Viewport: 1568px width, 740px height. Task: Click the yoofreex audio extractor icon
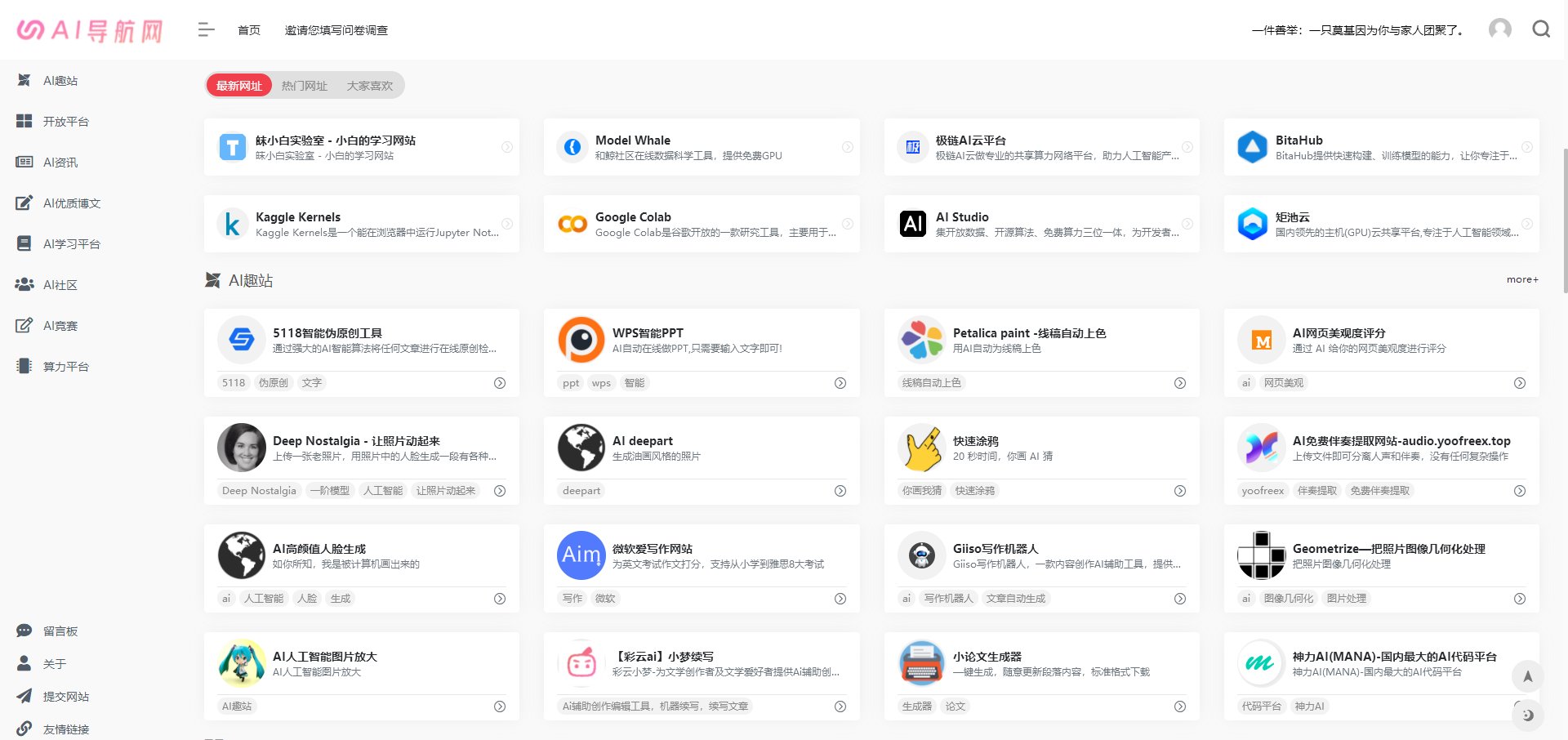1262,448
